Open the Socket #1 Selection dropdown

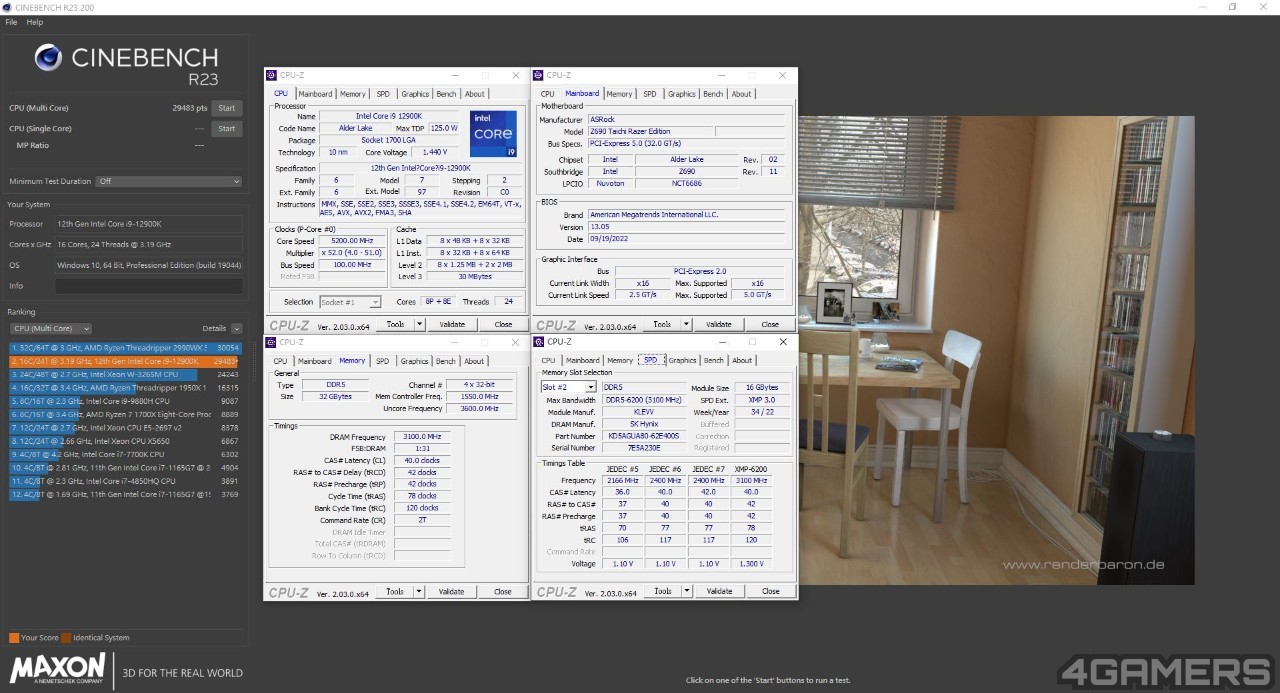[350, 302]
